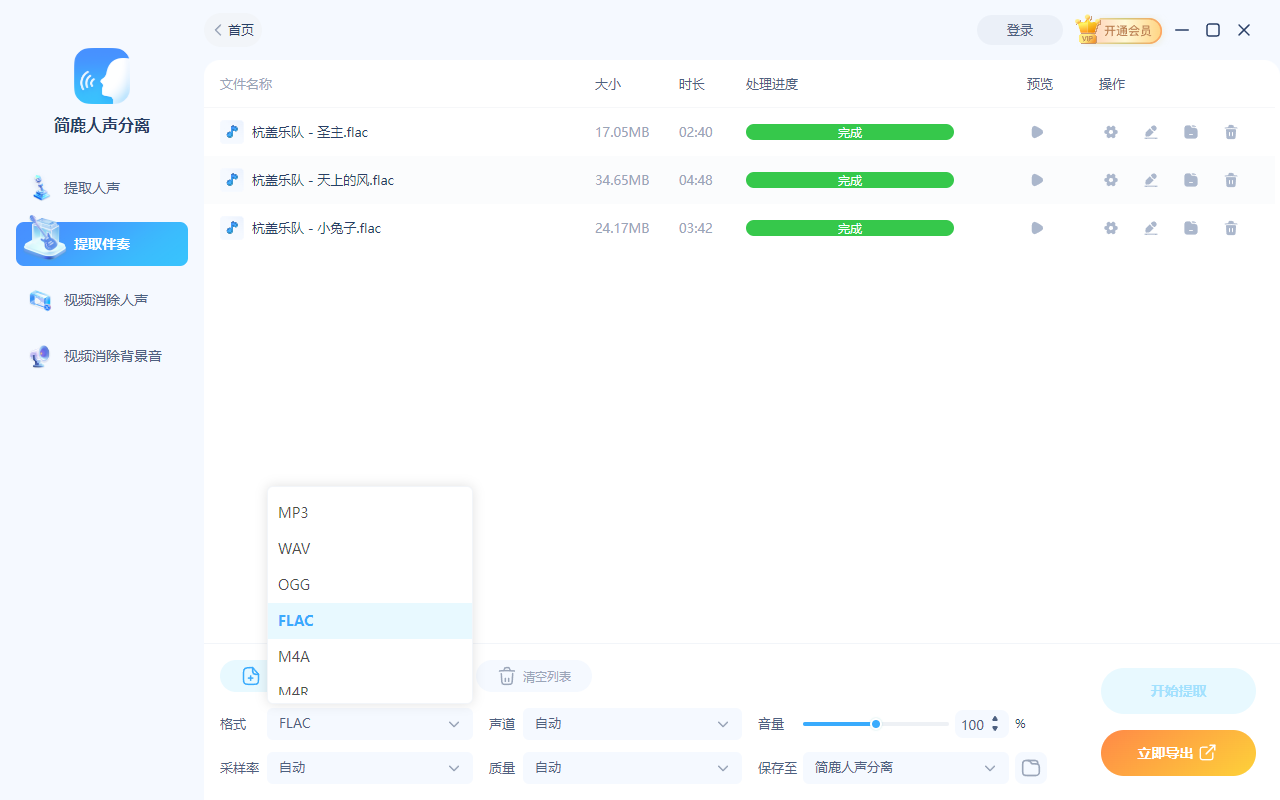Screen dimensions: 1280x800
Task: Click duration value 02:40
Action: pyautogui.click(x=696, y=132)
